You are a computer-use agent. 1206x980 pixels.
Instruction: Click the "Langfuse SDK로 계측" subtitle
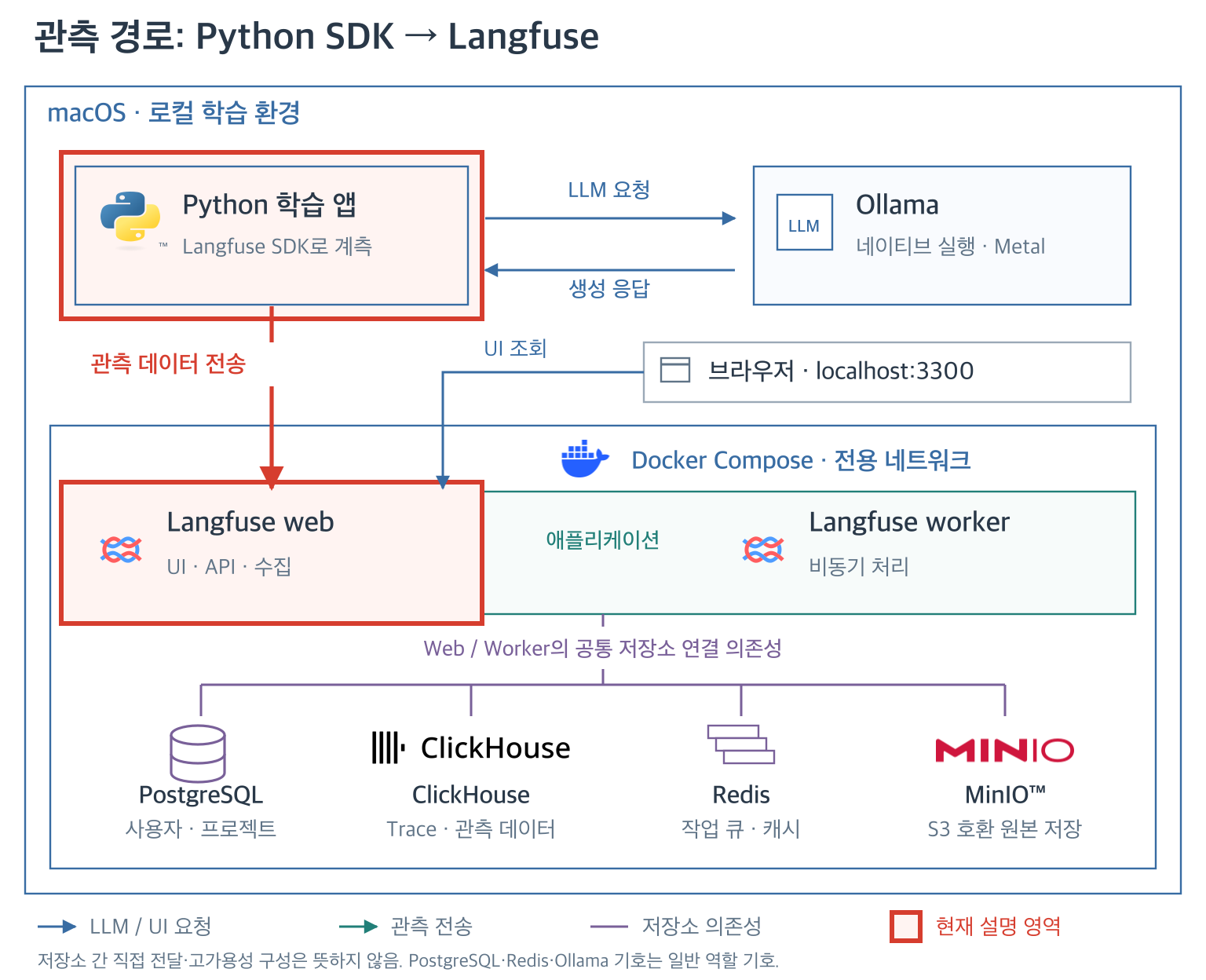click(277, 246)
